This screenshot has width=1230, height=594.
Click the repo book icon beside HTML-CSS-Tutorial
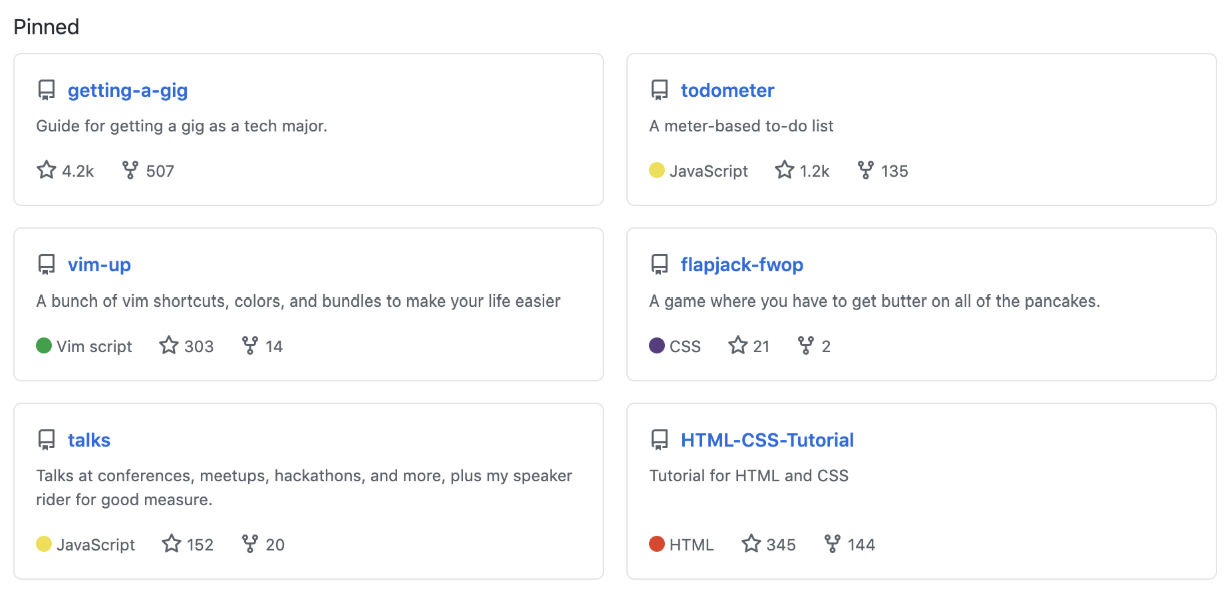659,440
